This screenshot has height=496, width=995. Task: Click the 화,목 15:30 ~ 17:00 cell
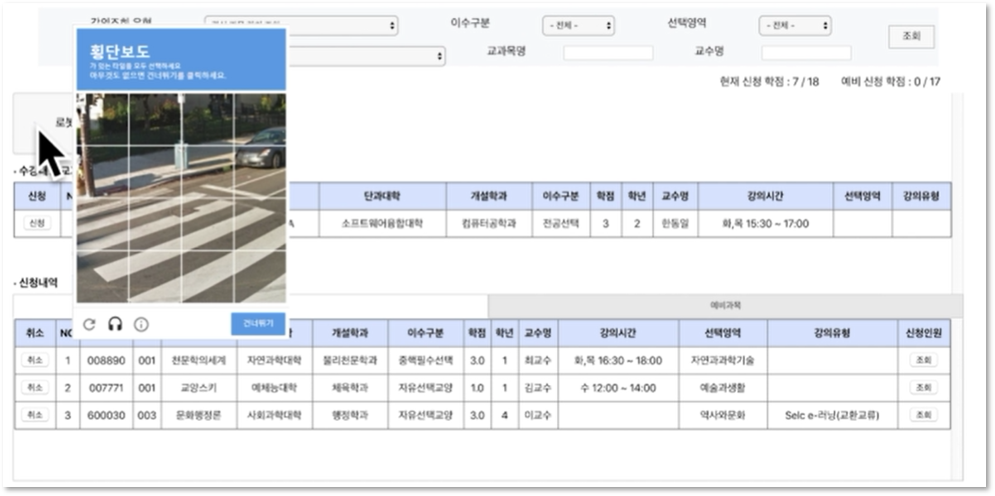coord(765,223)
